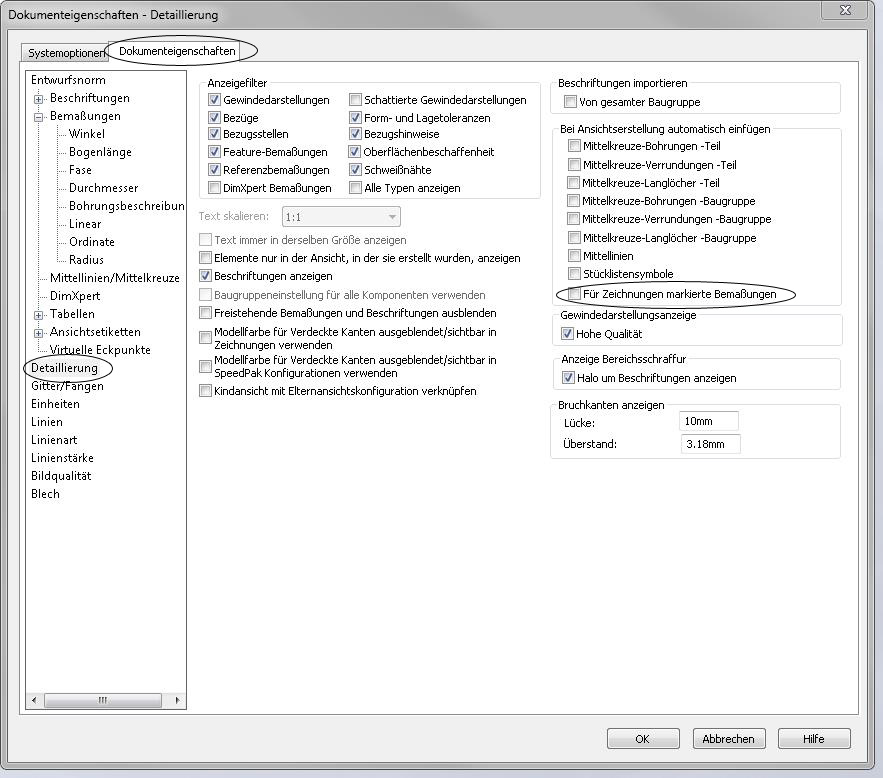The width and height of the screenshot is (883, 778).
Task: Select Radius tree item
Action: (86, 260)
